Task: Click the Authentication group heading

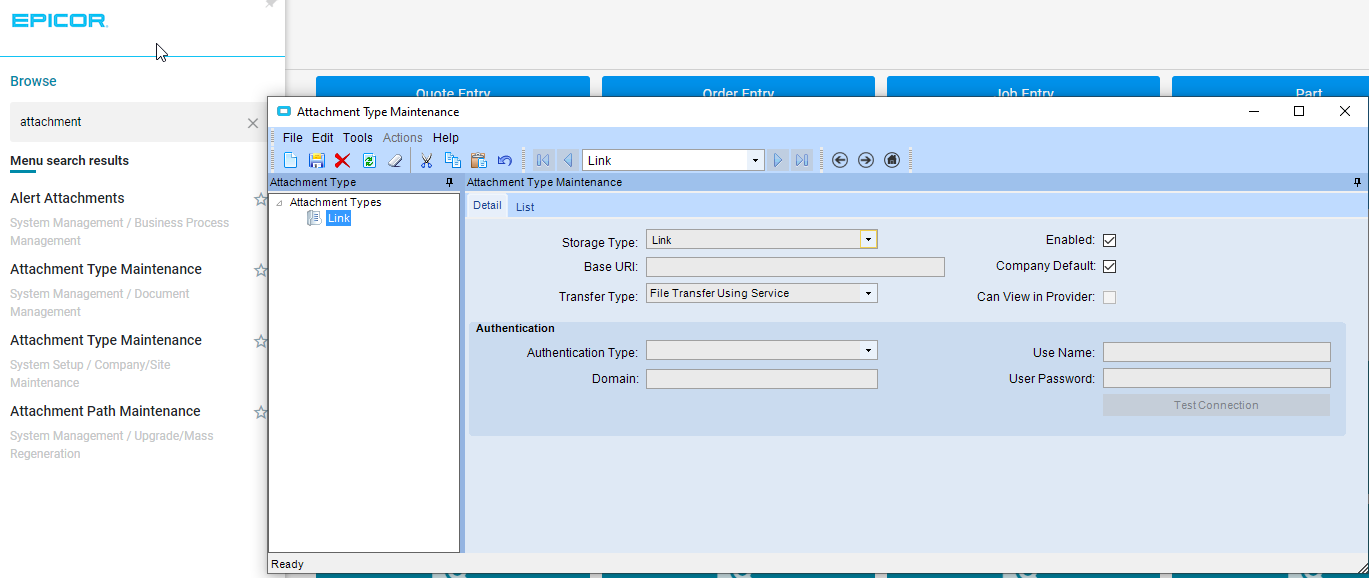Action: point(515,328)
